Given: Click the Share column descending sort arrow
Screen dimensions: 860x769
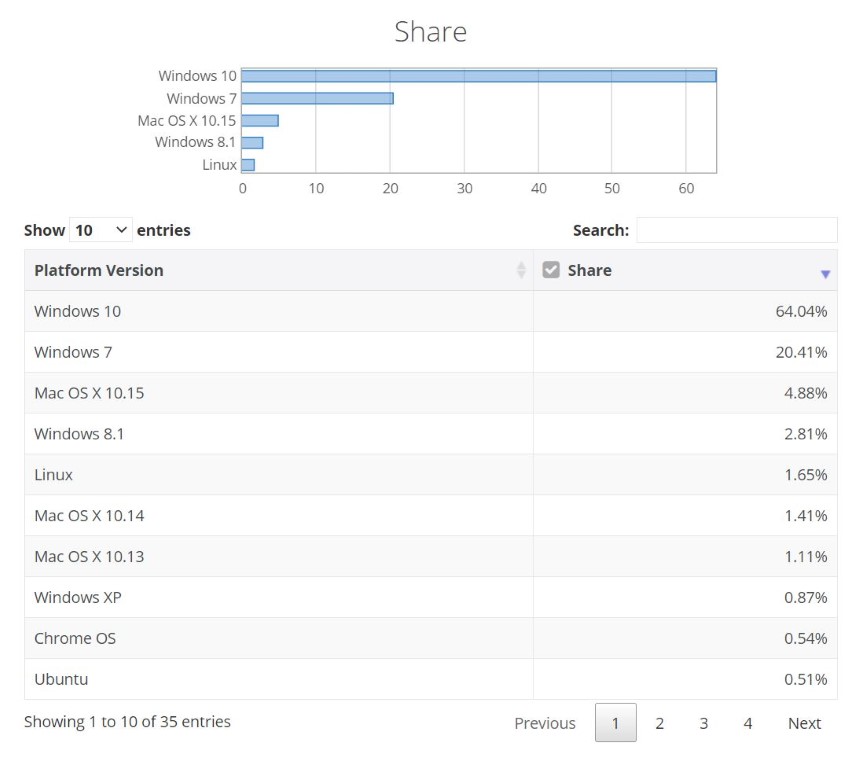Looking at the screenshot, I should tap(825, 274).
